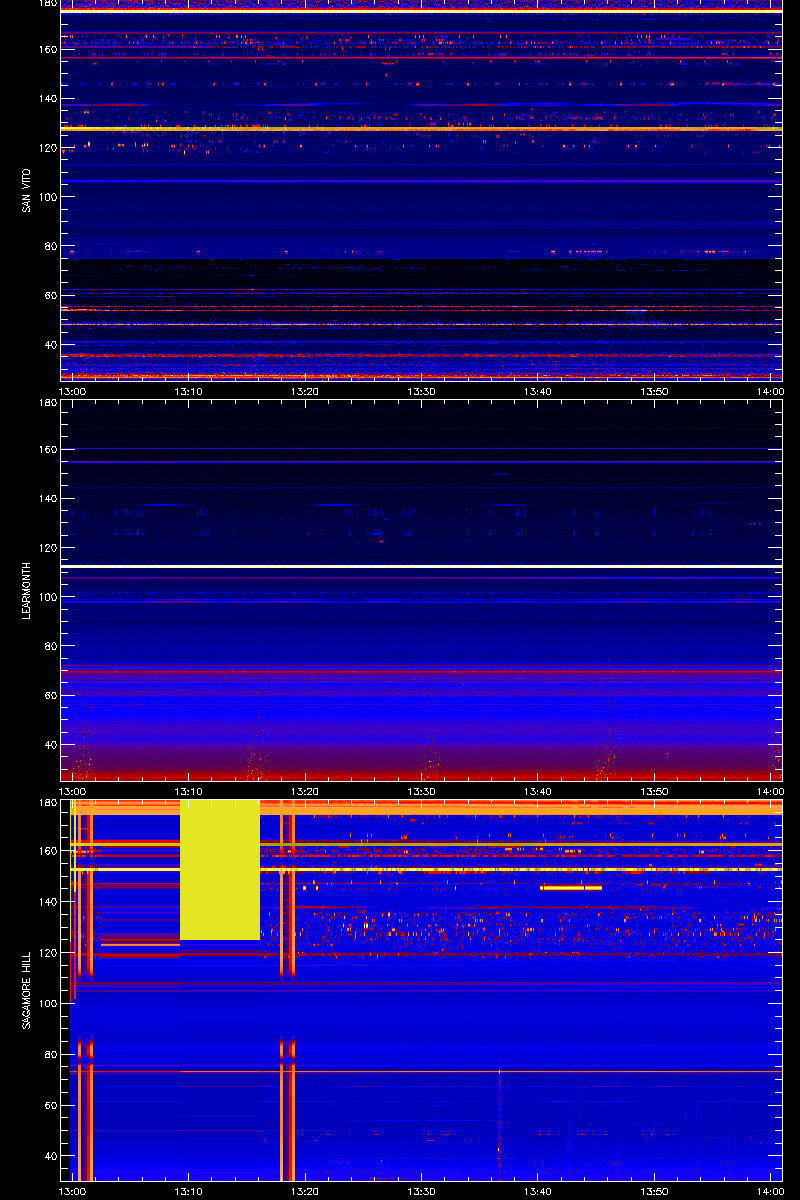Screen dimensions: 800x1200
Task: Click the 120 frequency label on San Vito
Action: [x=47, y=148]
